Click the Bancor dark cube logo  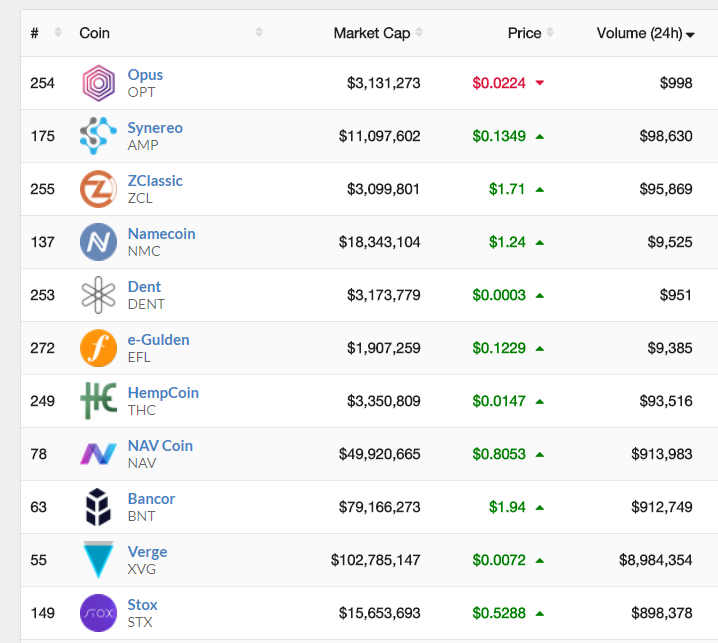(x=98, y=507)
